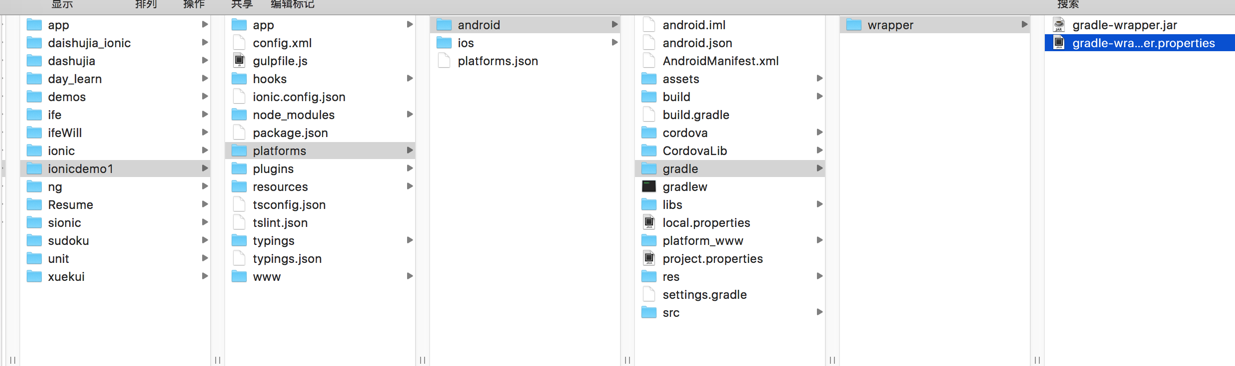Click the build.gradle file icon

pos(649,115)
